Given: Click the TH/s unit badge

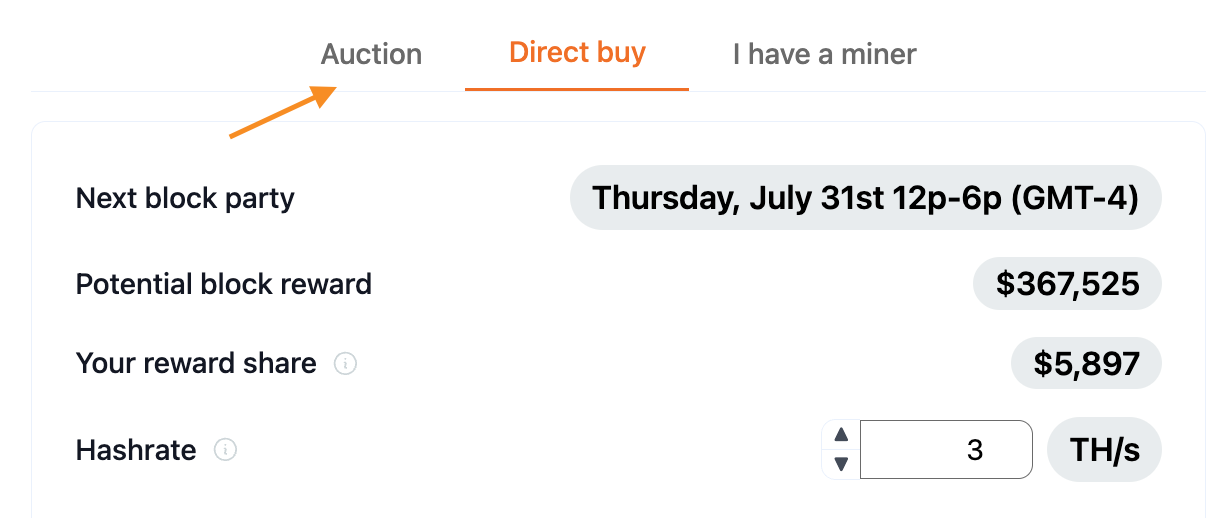Looking at the screenshot, I should point(1104,450).
